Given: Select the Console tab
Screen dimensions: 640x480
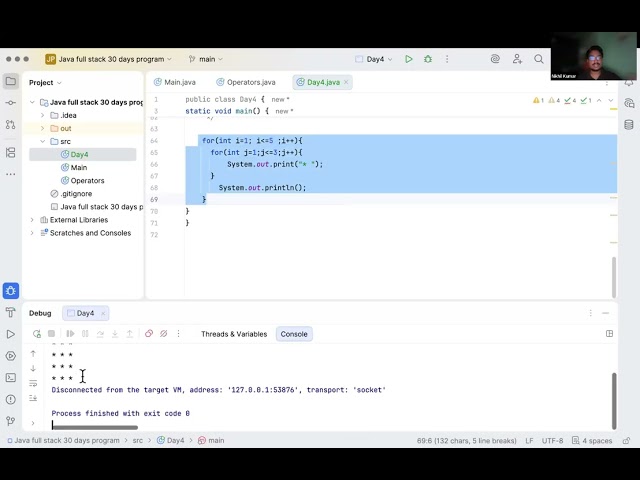Looking at the screenshot, I should point(294,334).
